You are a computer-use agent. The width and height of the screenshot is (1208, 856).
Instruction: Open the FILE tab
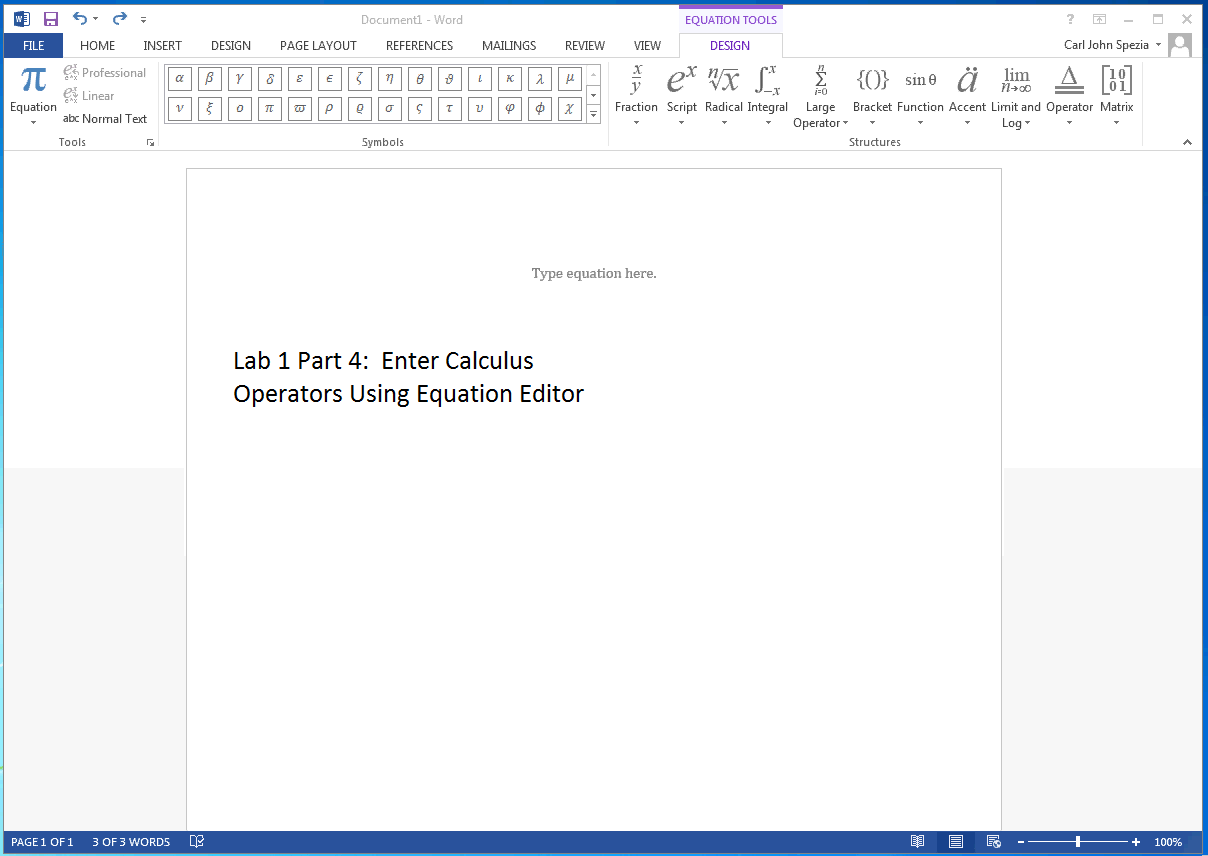point(33,46)
